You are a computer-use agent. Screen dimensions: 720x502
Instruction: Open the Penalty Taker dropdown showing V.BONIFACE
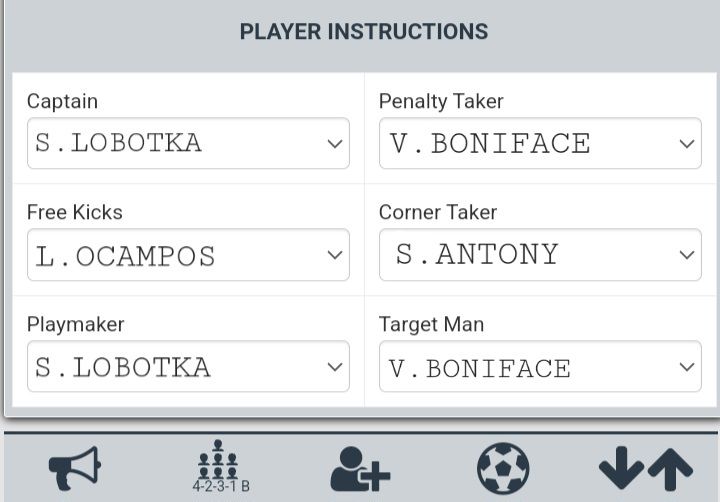click(540, 143)
